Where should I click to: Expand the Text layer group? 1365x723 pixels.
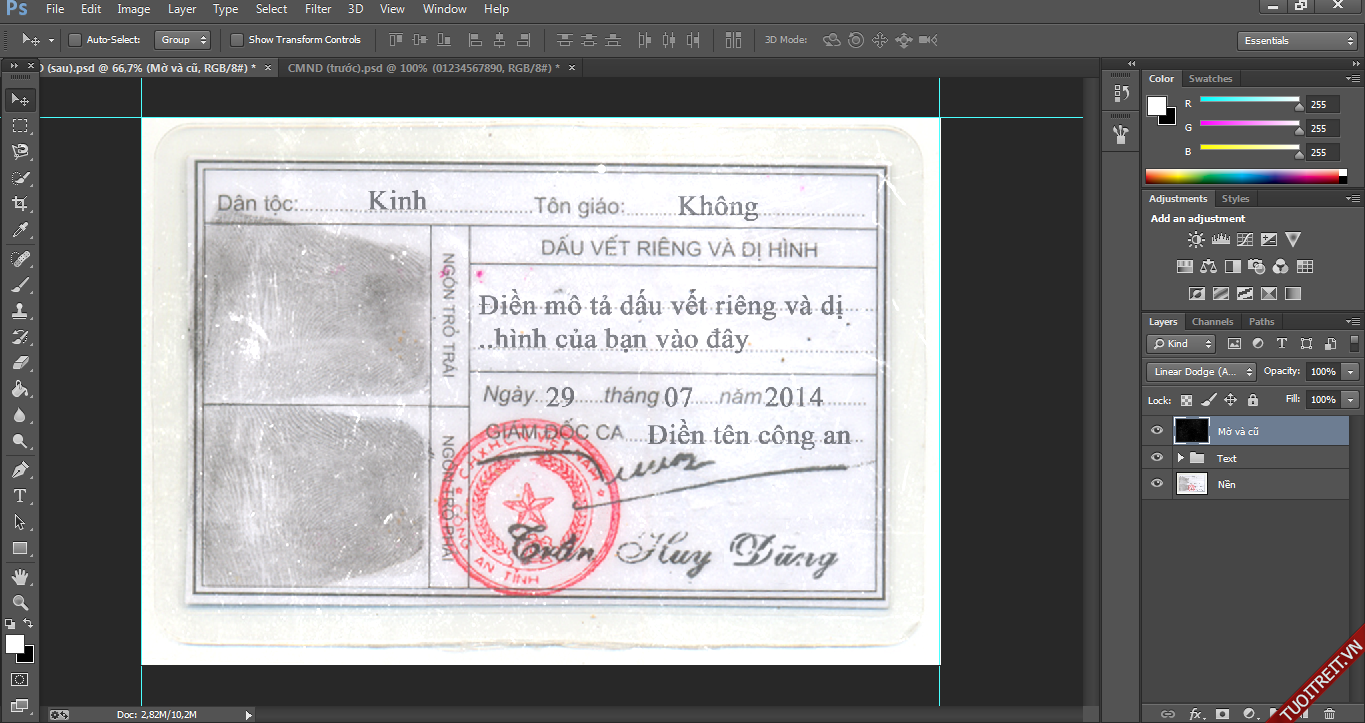pos(1180,458)
